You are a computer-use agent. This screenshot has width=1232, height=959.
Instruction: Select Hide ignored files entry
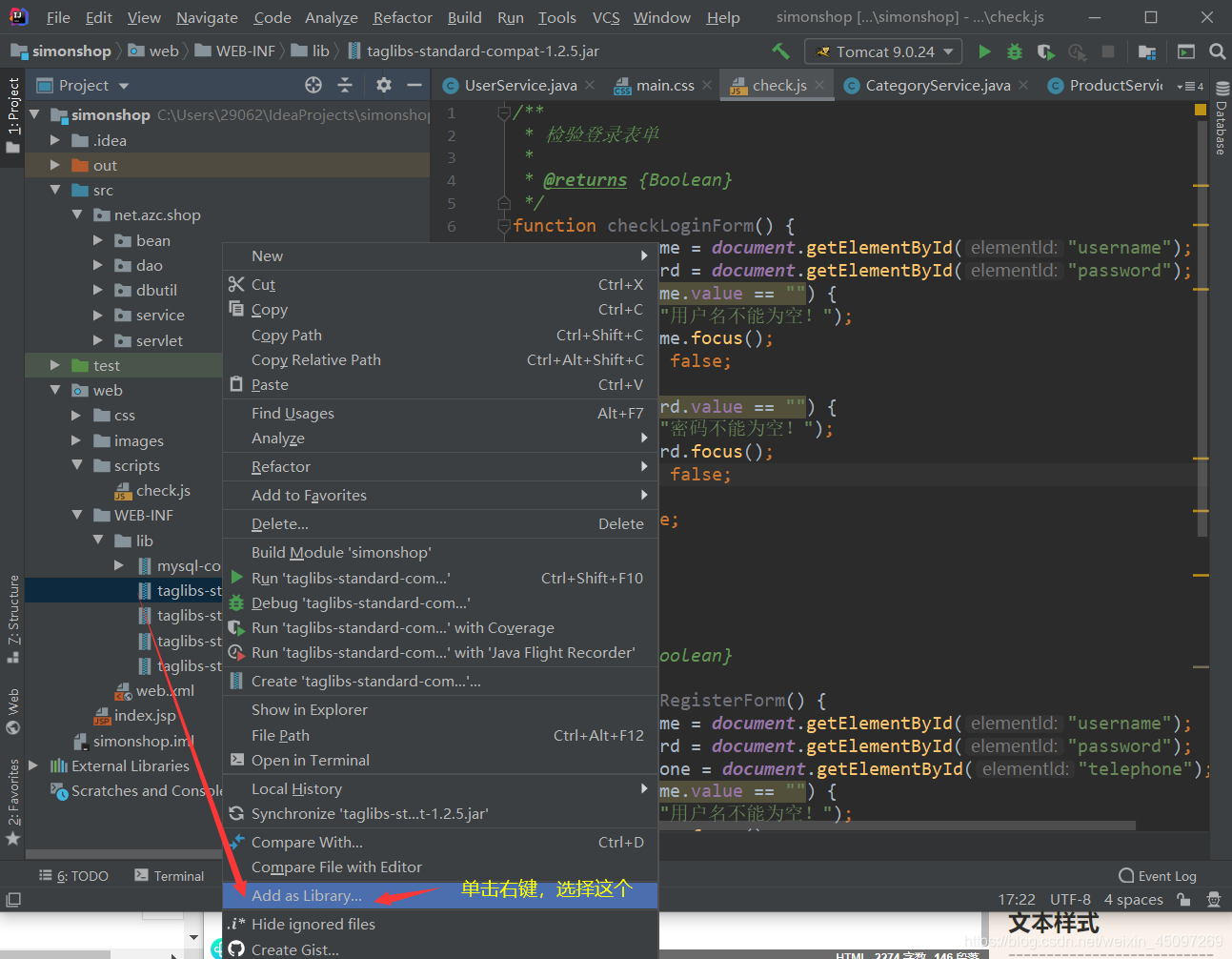(440, 924)
